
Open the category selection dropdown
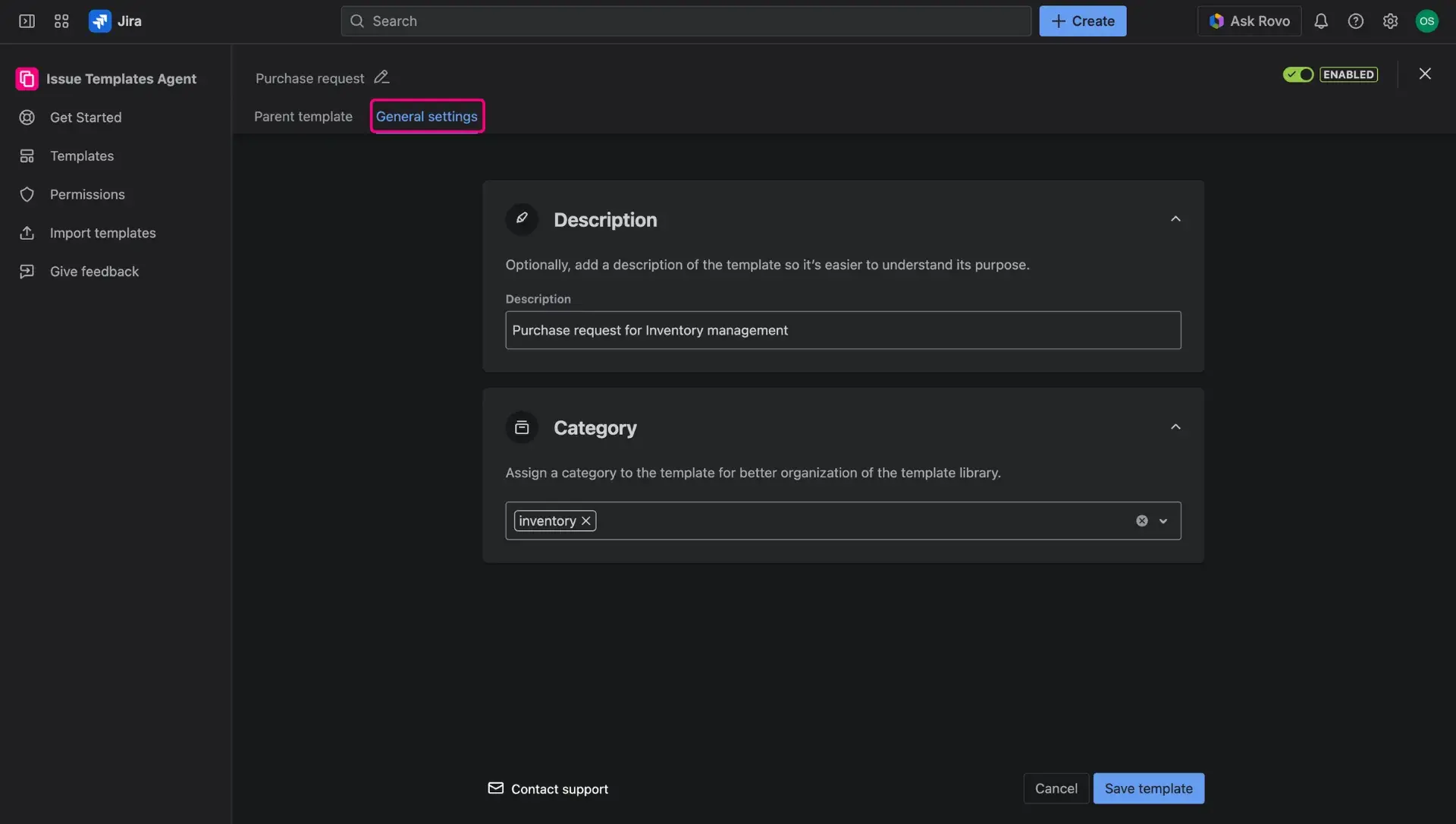tap(1163, 521)
